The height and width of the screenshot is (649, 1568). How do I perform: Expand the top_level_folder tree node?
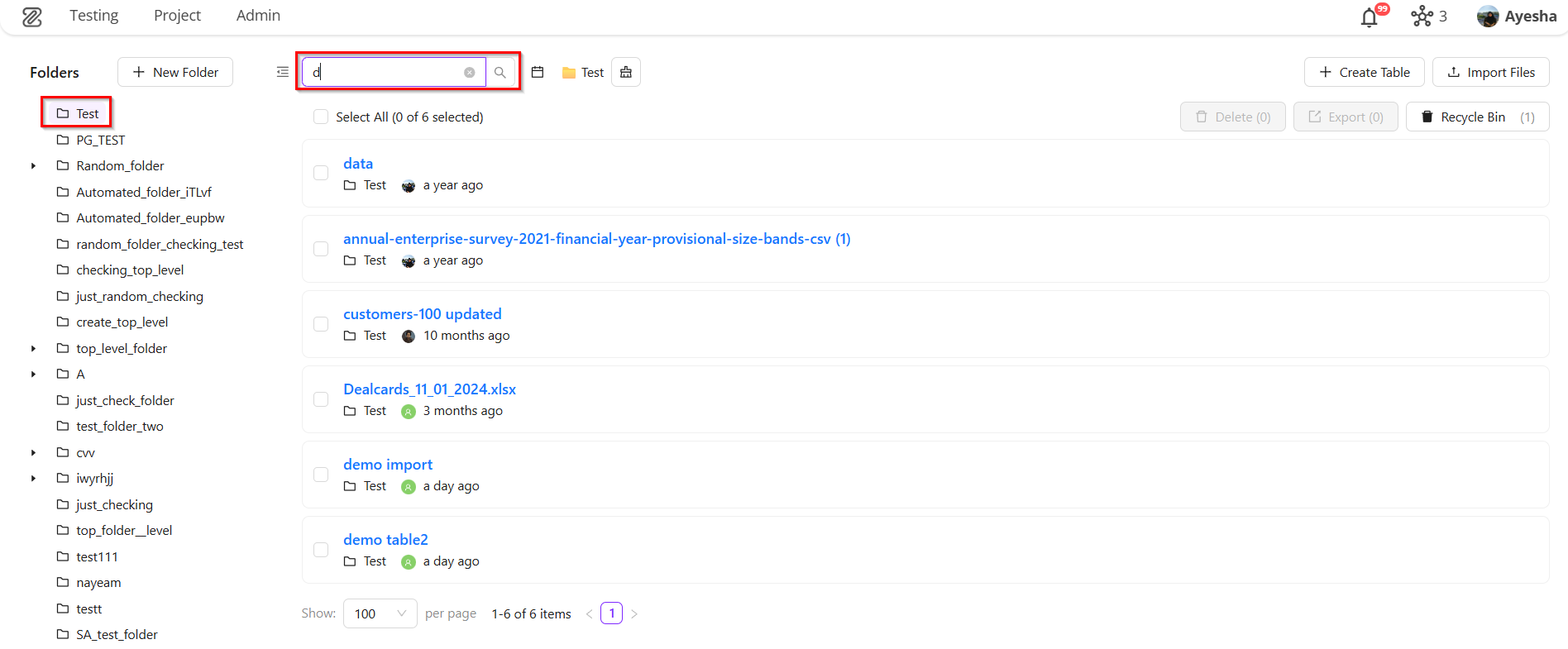[33, 349]
